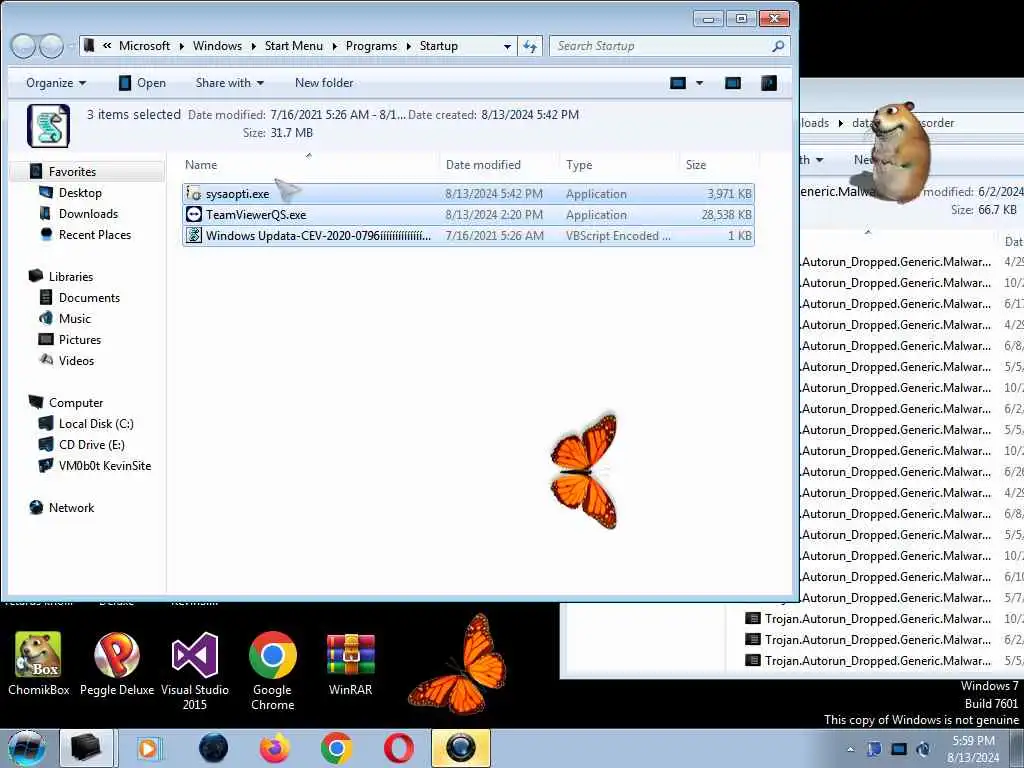This screenshot has height=768, width=1024.
Task: Click the Computer icon in sidebar
Action: [37, 402]
